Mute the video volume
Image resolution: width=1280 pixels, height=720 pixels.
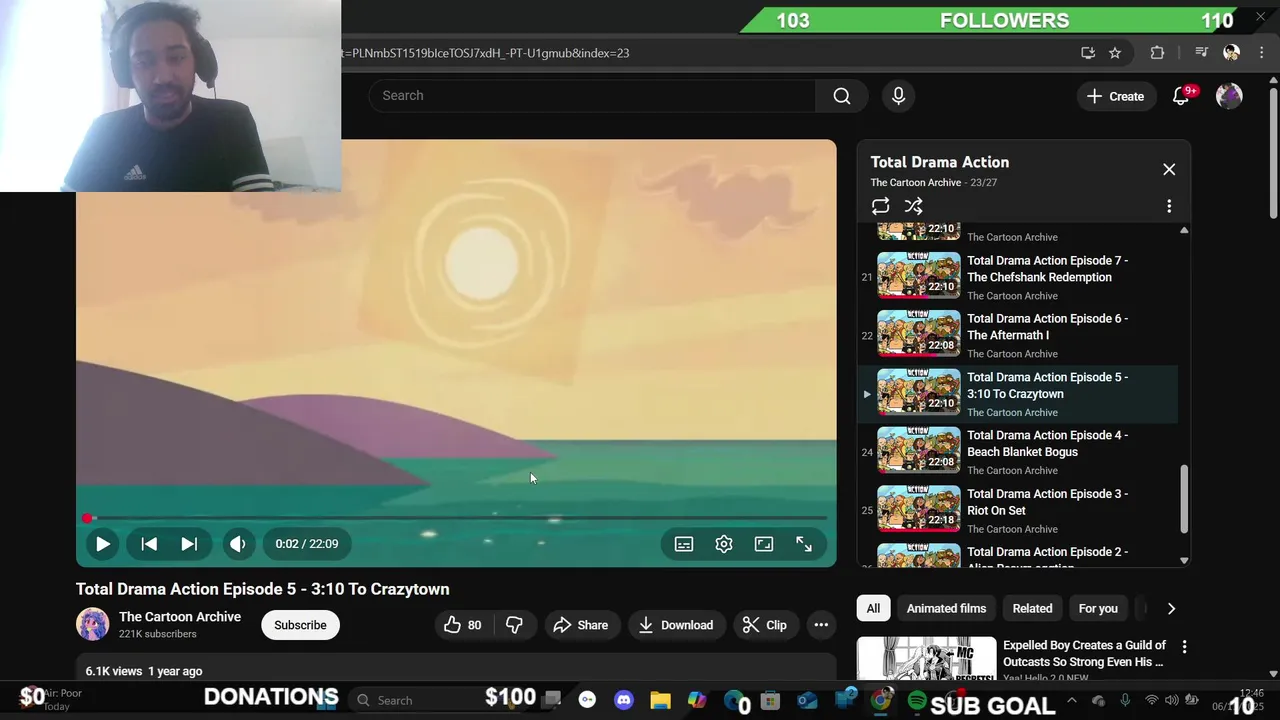(x=237, y=544)
